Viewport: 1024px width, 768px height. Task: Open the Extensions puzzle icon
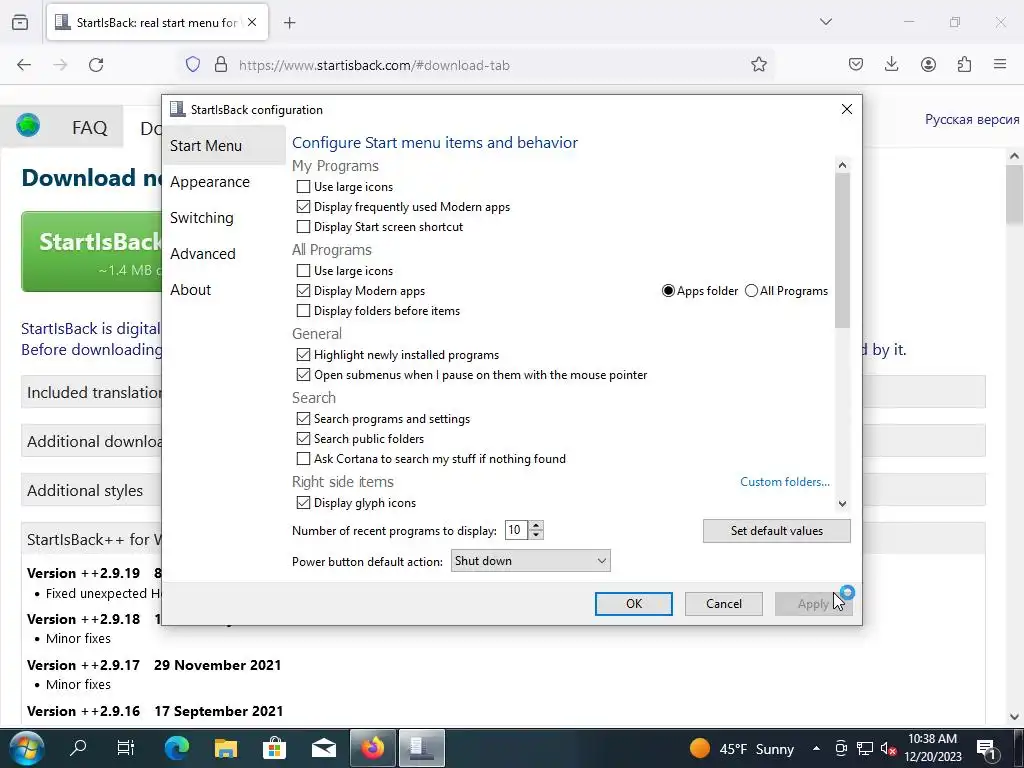pos(964,64)
